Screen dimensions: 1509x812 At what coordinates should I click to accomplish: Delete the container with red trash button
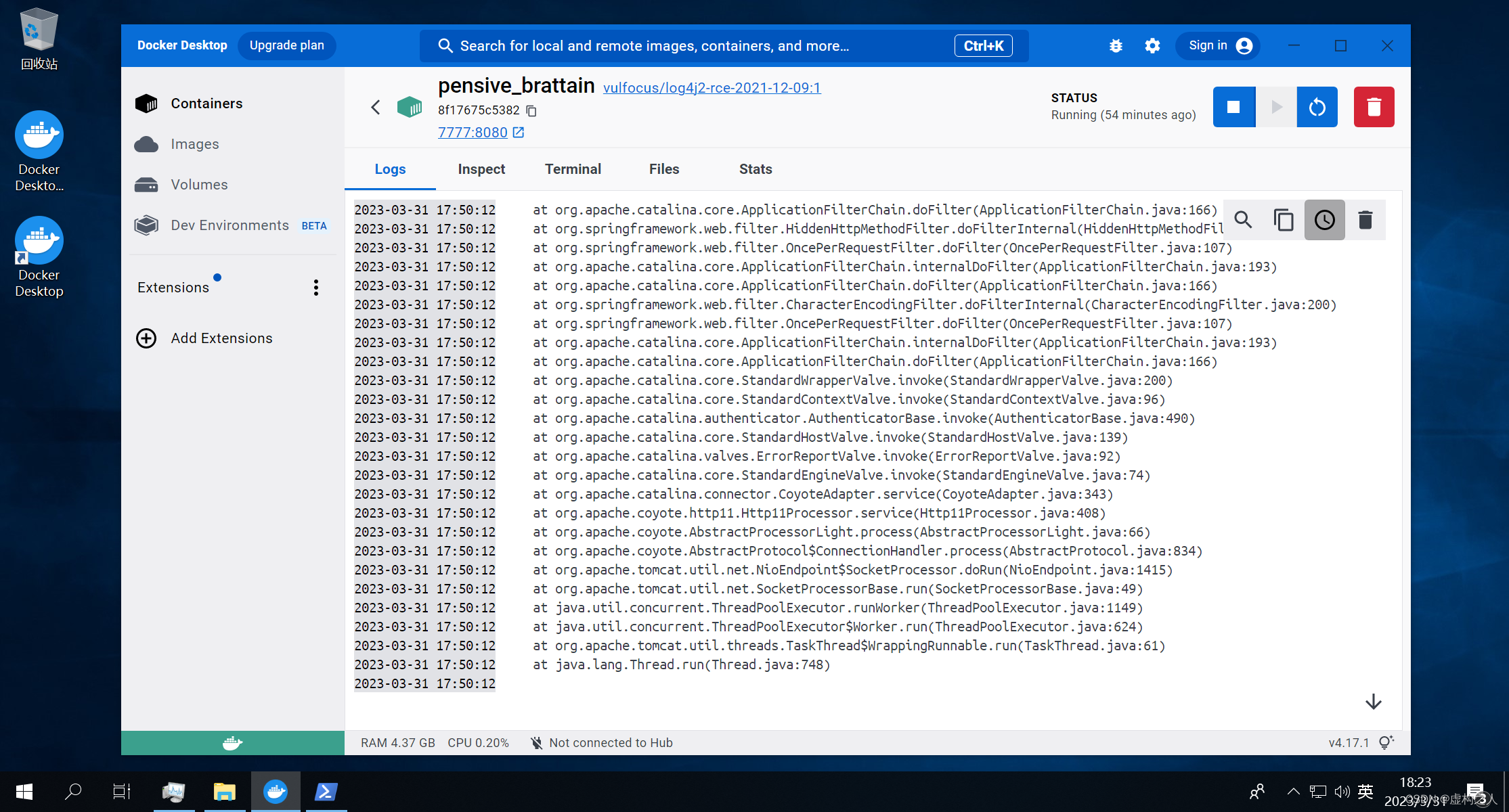pyautogui.click(x=1374, y=107)
